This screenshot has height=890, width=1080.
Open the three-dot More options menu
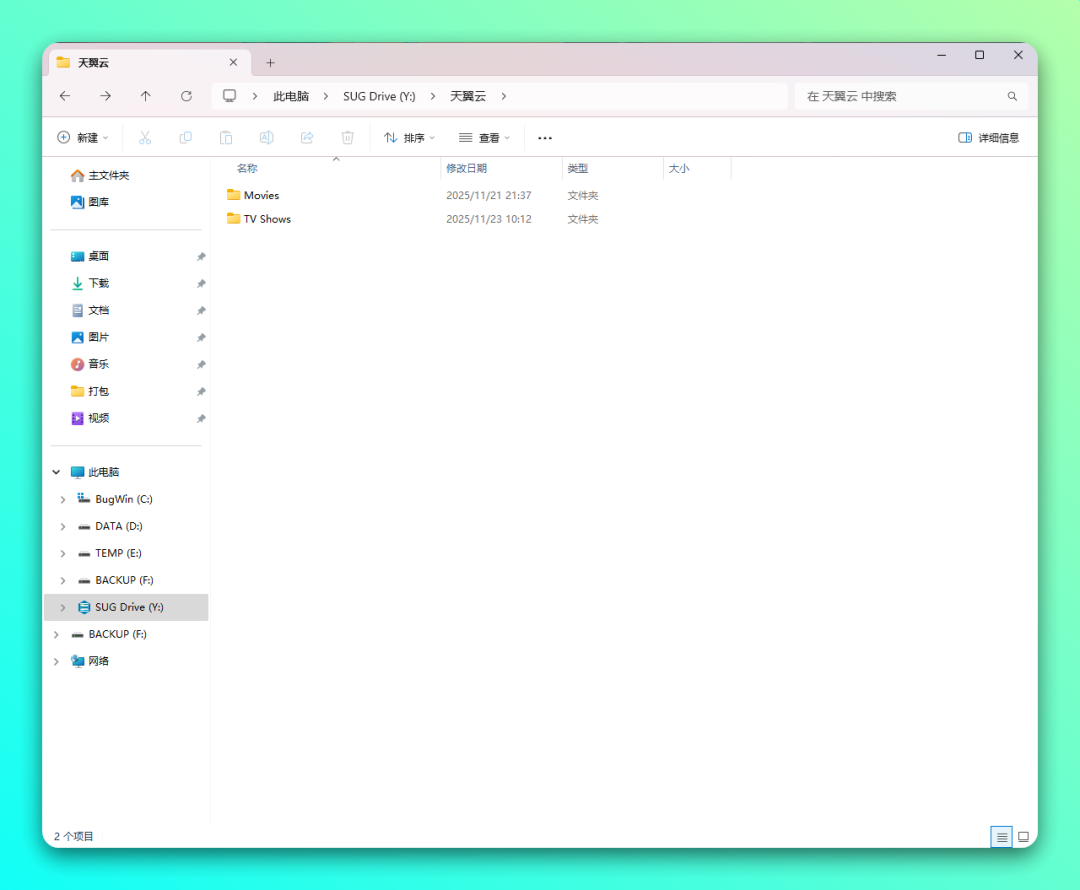coord(545,138)
